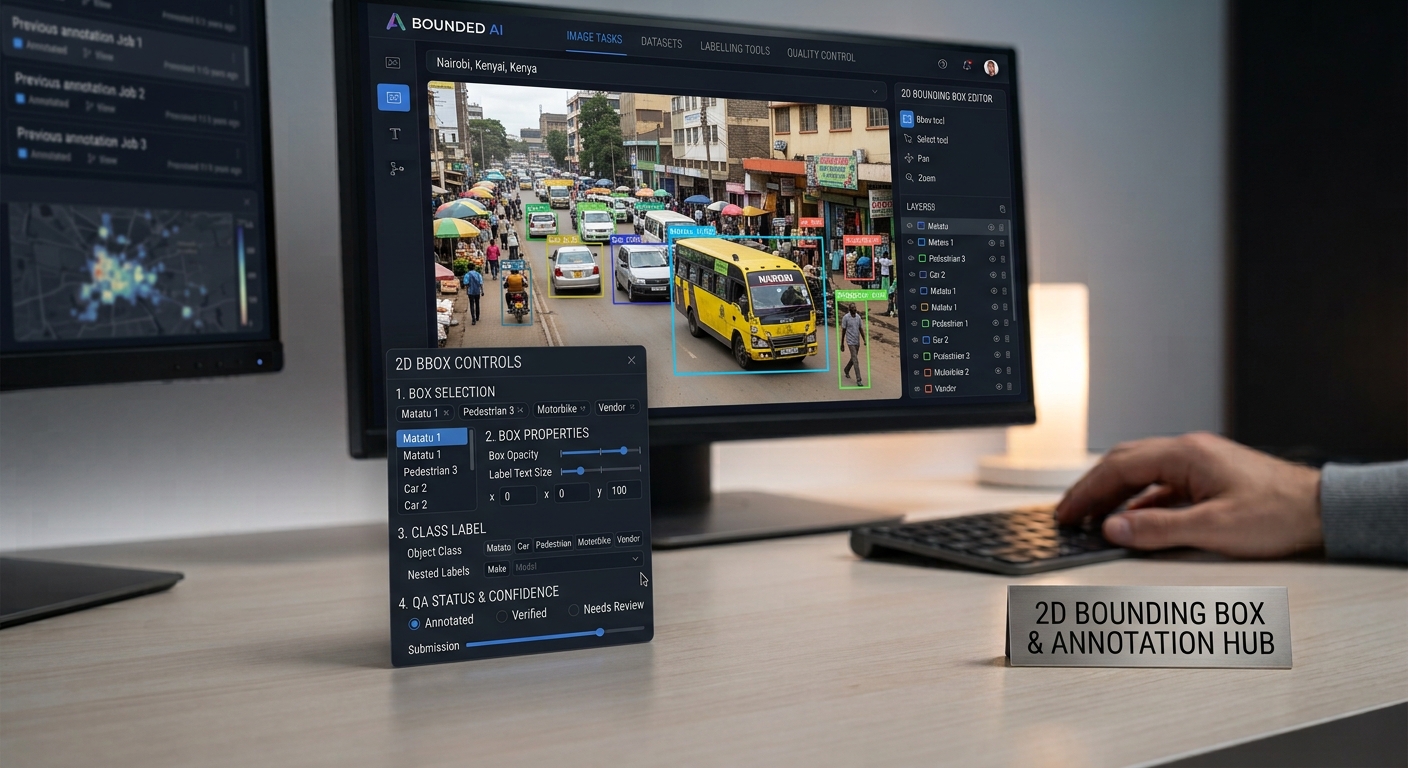Choose the Pan tool icon
This screenshot has width=1408, height=768.
click(x=909, y=158)
